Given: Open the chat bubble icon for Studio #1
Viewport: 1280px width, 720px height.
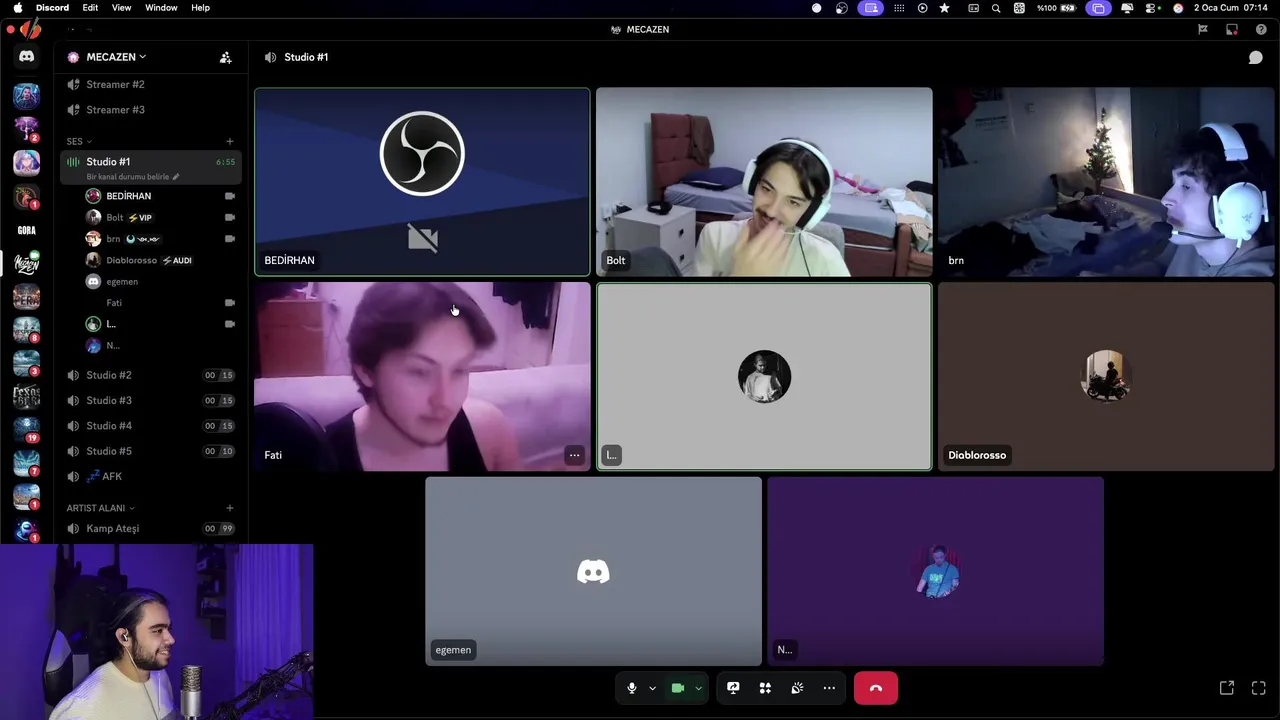Looking at the screenshot, I should [1255, 57].
